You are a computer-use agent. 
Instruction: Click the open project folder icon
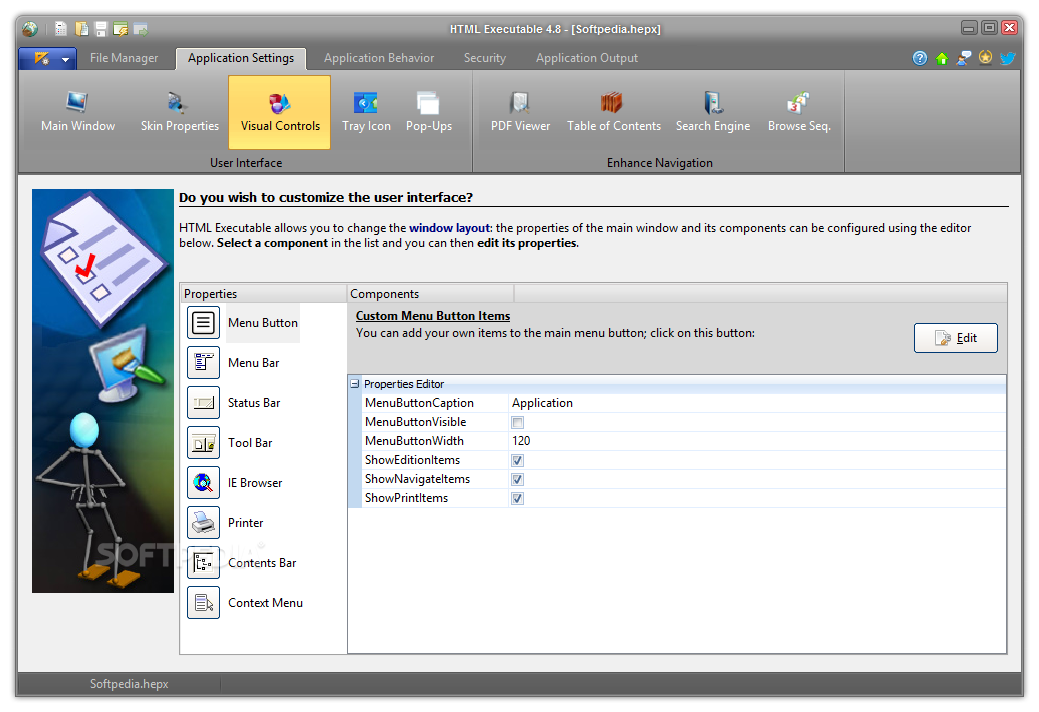point(82,28)
